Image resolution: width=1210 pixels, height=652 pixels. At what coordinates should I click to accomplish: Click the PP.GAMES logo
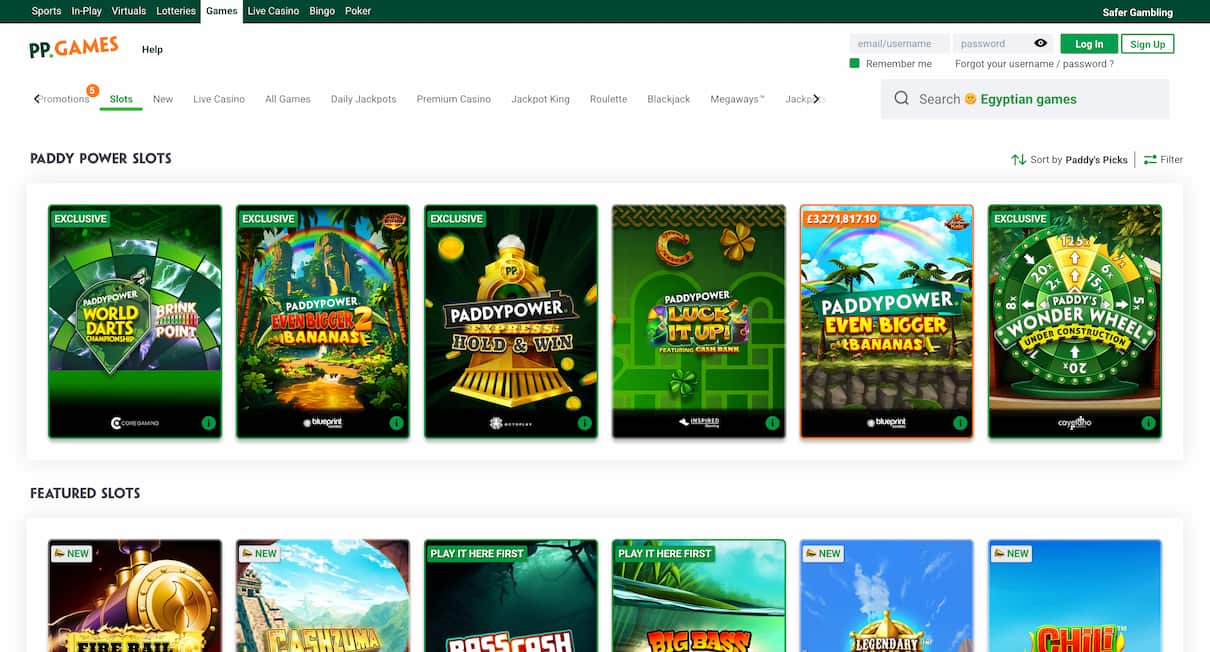(x=74, y=46)
